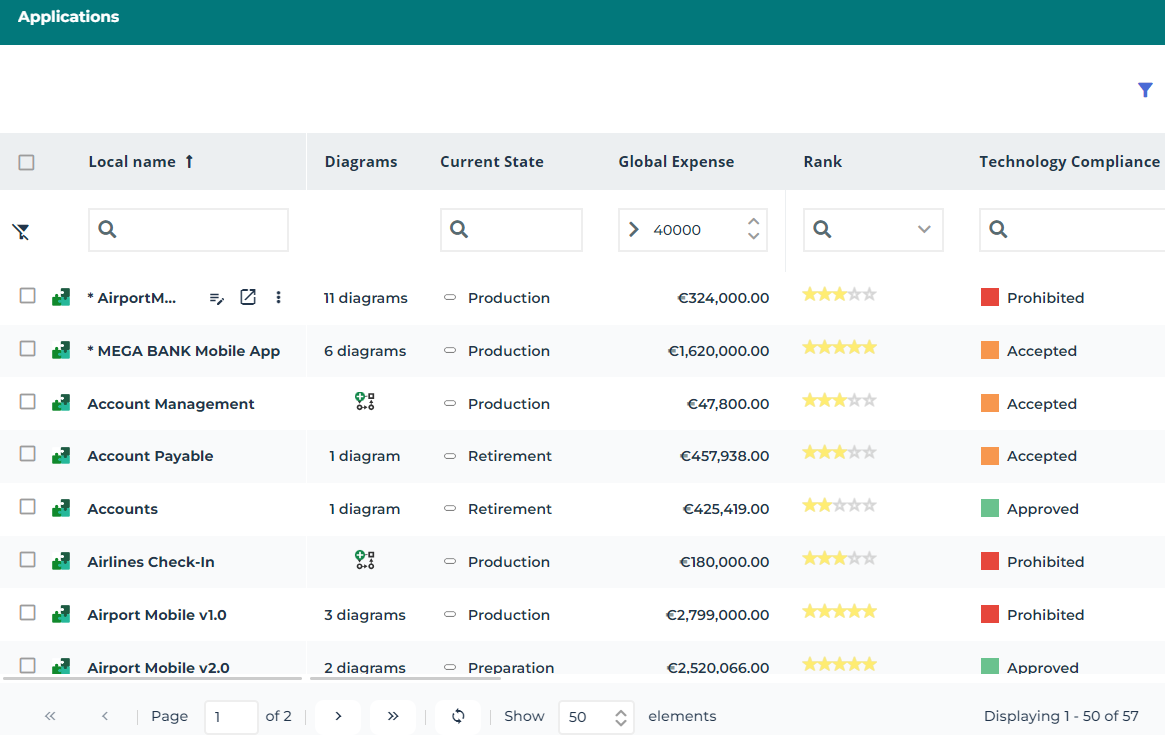Expand the Rank filter dropdown
The image size is (1165, 735).
[x=924, y=230]
